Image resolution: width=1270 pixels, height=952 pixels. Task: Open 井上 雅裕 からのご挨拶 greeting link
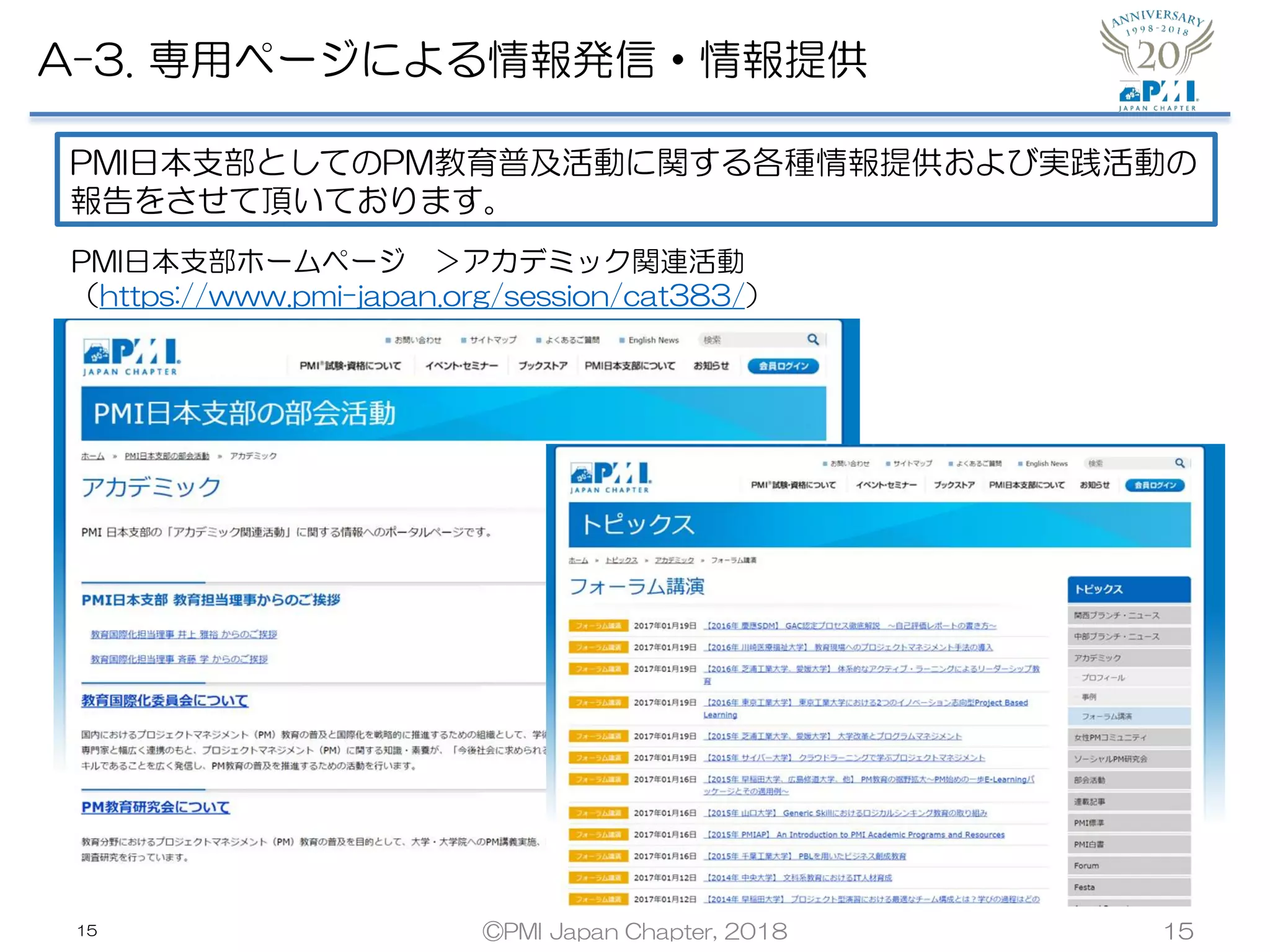click(x=184, y=634)
